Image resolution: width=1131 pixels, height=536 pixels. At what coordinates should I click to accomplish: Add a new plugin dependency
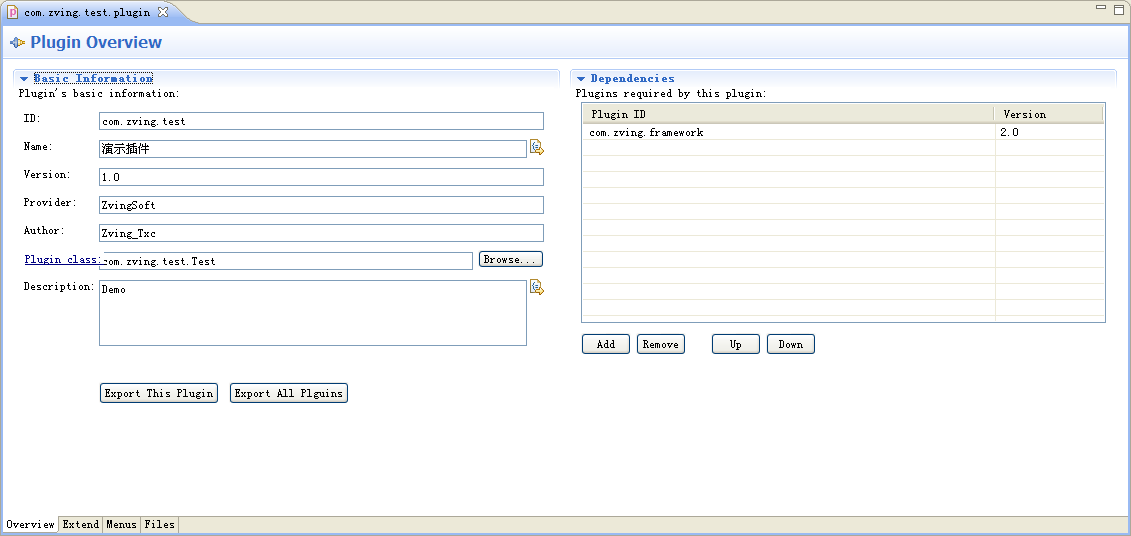[605, 344]
